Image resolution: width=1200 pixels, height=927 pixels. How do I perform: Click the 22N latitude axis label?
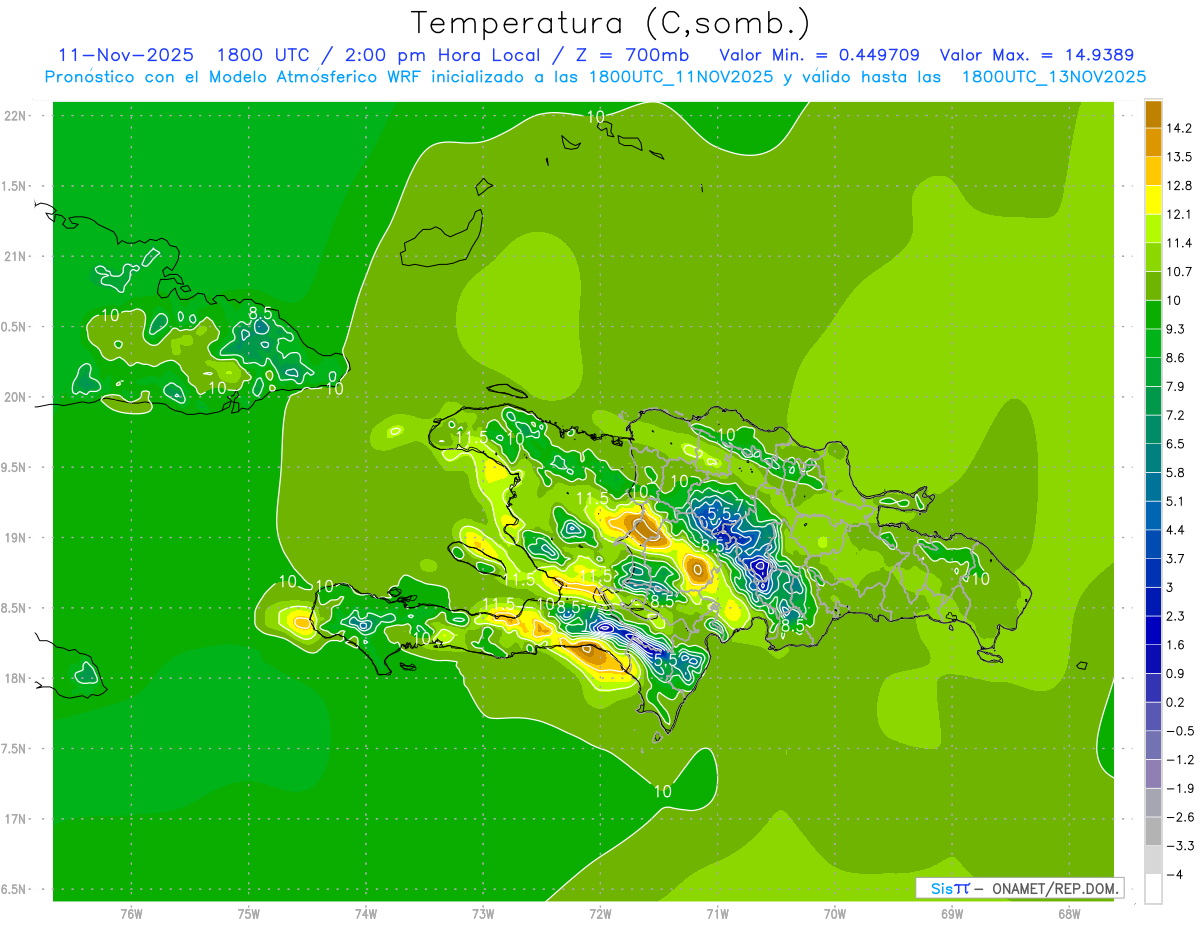[15, 116]
